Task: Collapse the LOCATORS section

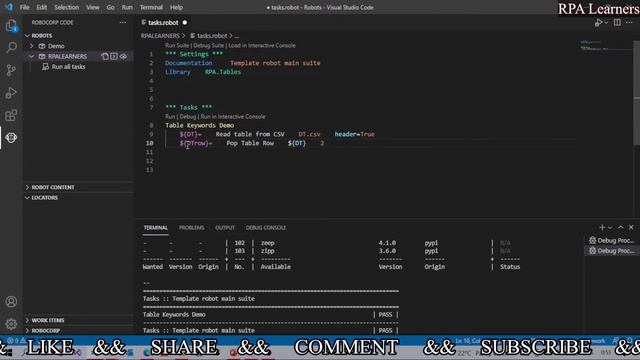Action: coord(27,198)
